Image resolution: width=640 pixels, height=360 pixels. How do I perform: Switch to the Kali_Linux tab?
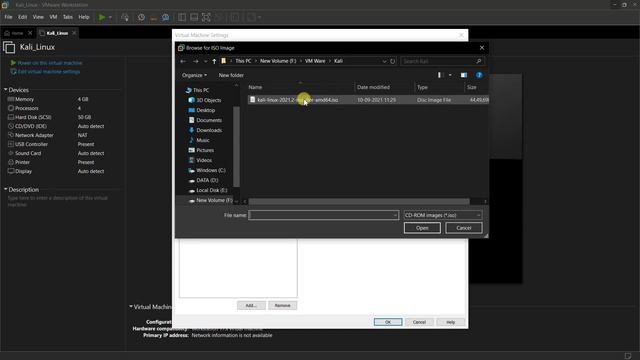(x=57, y=33)
